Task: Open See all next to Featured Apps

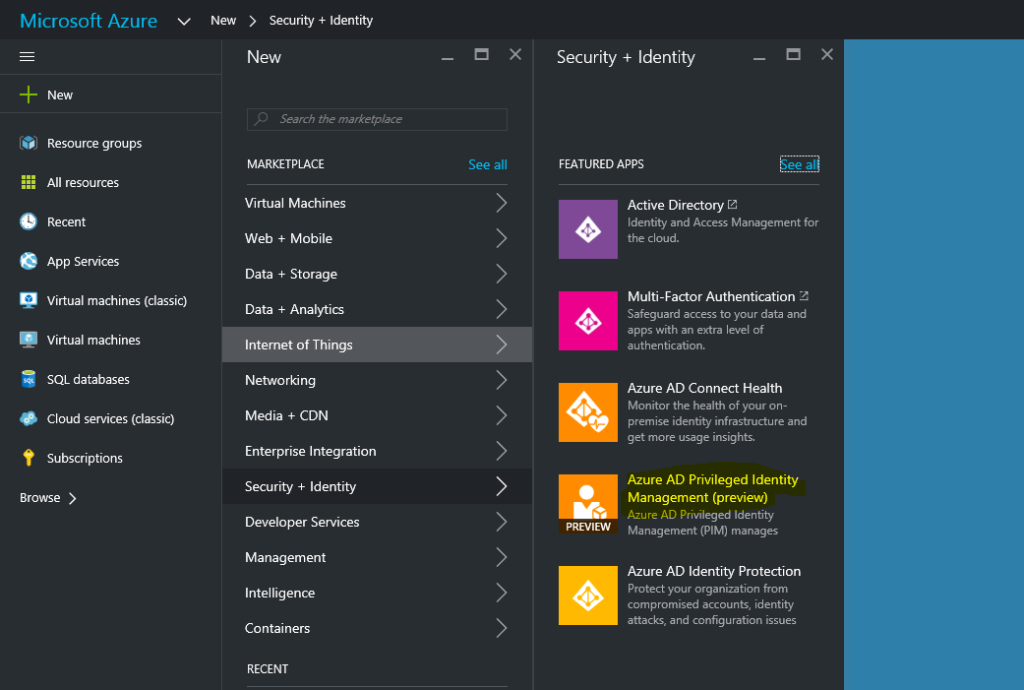Action: pyautogui.click(x=798, y=163)
